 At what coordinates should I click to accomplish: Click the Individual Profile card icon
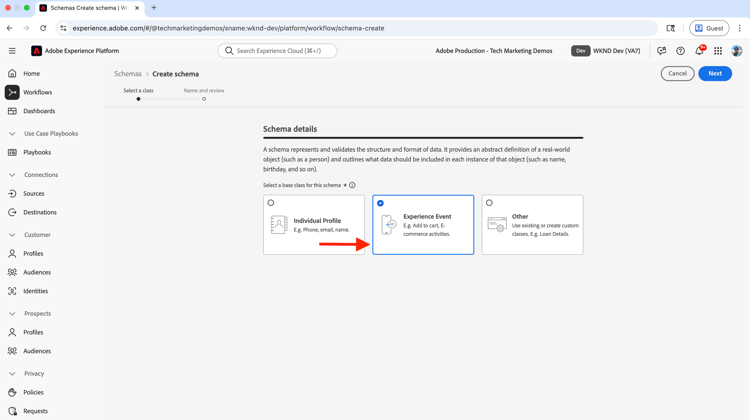click(278, 225)
